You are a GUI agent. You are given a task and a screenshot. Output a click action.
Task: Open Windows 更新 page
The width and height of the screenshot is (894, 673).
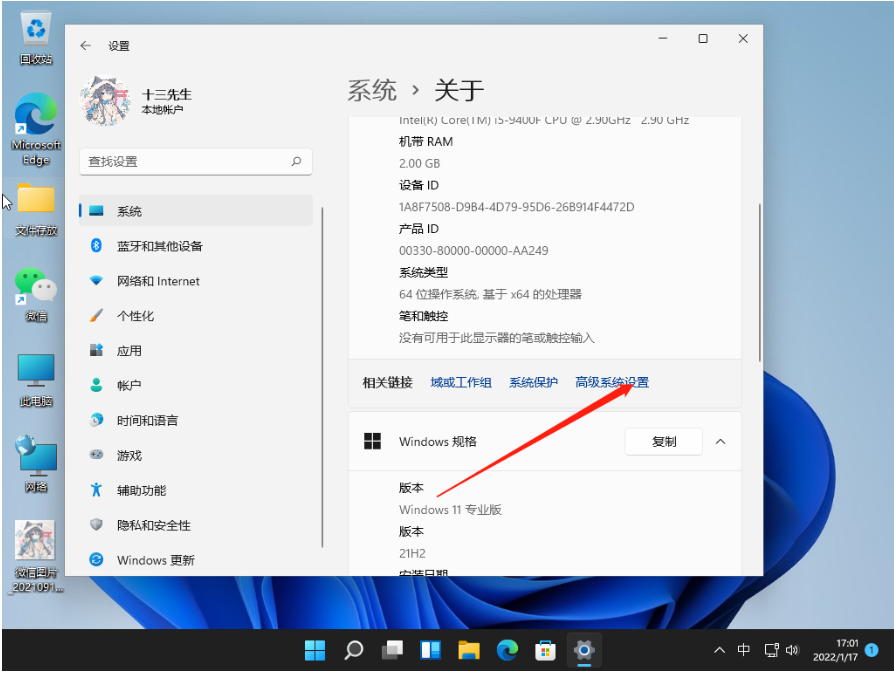155,560
